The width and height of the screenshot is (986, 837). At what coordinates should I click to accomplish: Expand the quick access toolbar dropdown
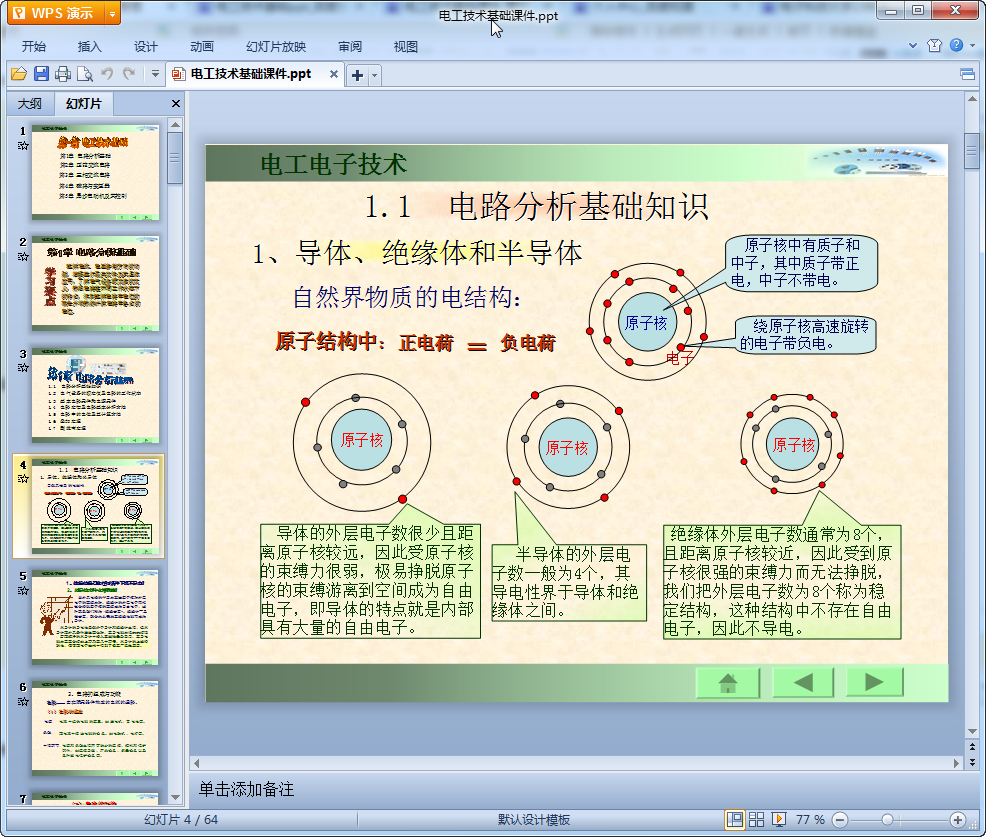tap(155, 74)
